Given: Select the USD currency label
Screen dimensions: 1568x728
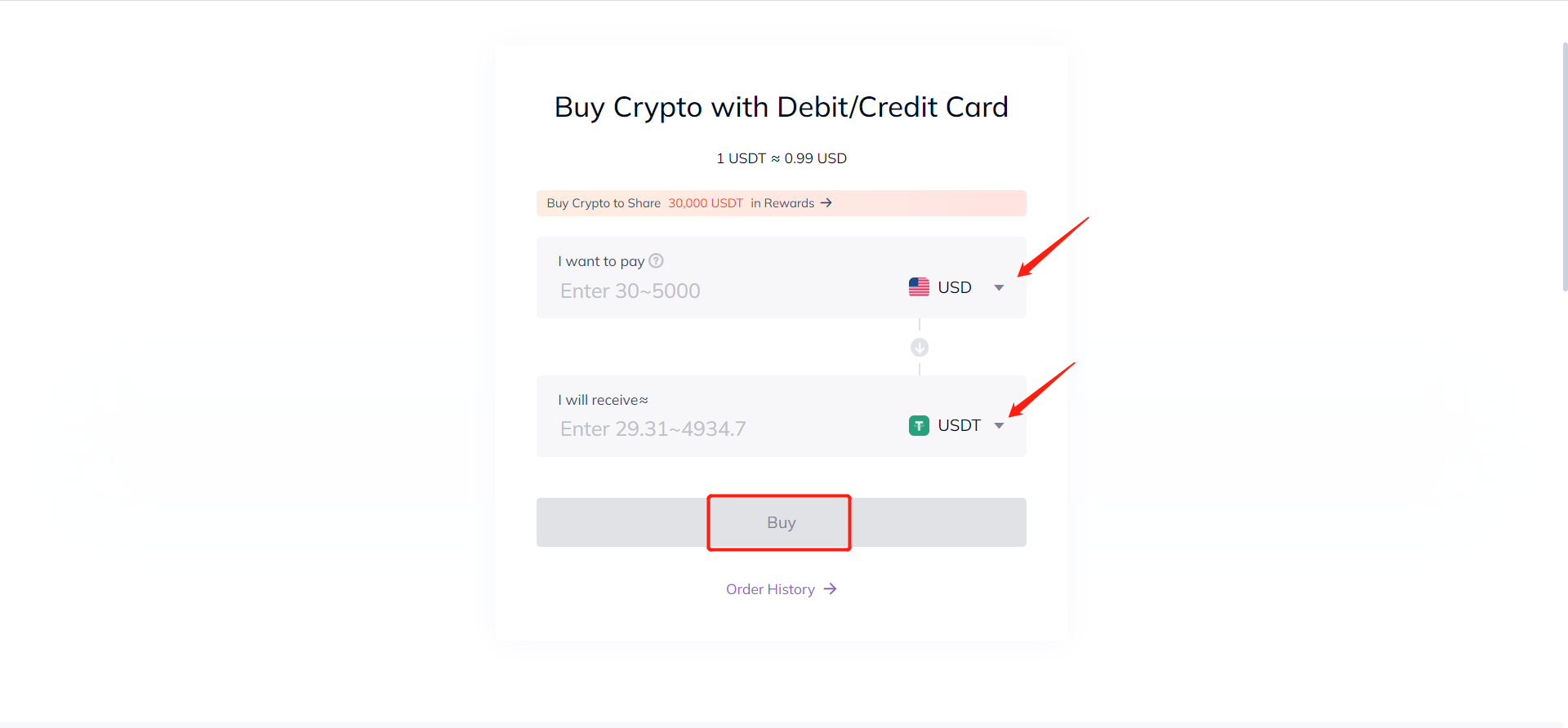Looking at the screenshot, I should 955,287.
